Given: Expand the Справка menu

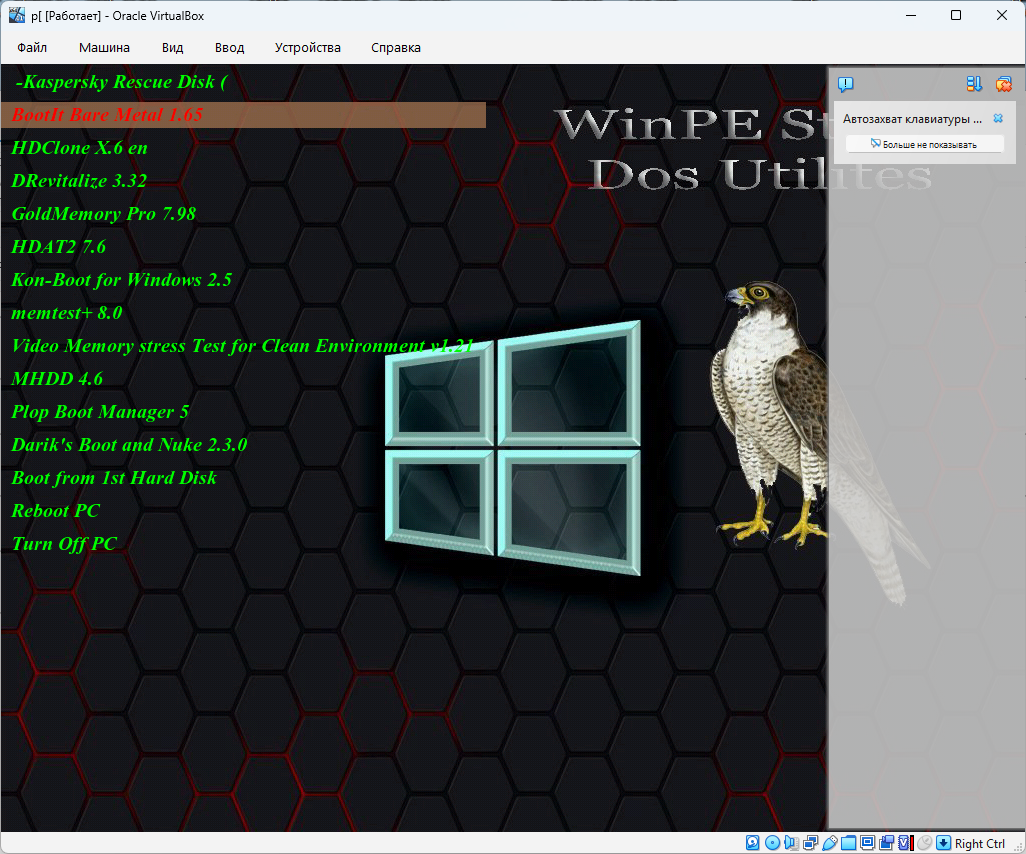Looking at the screenshot, I should coord(395,47).
